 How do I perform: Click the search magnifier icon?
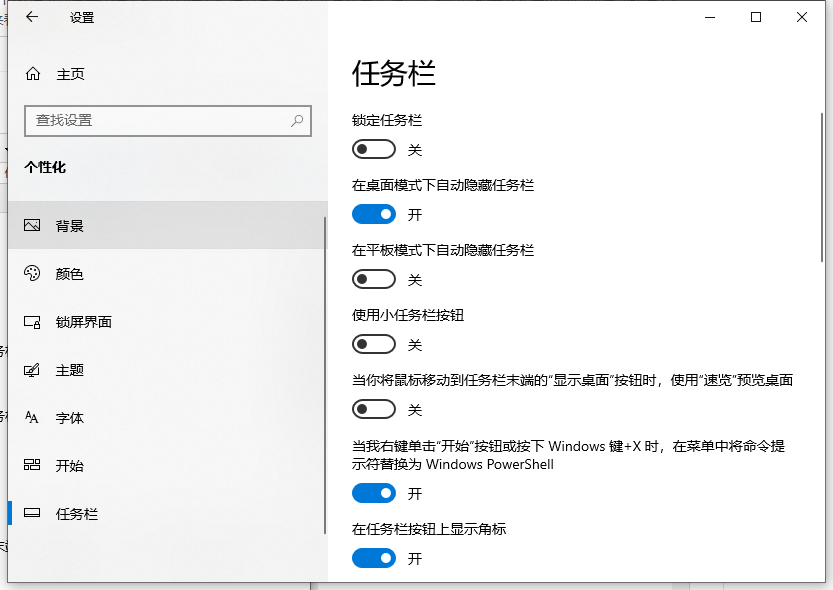point(297,120)
